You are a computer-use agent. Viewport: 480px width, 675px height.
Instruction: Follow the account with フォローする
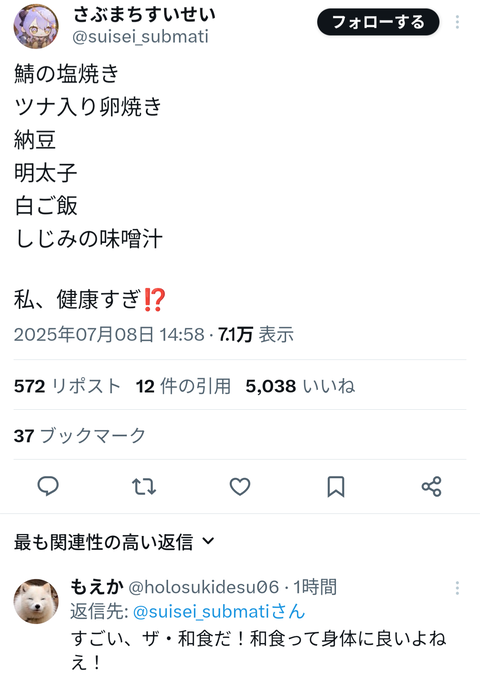[378, 22]
